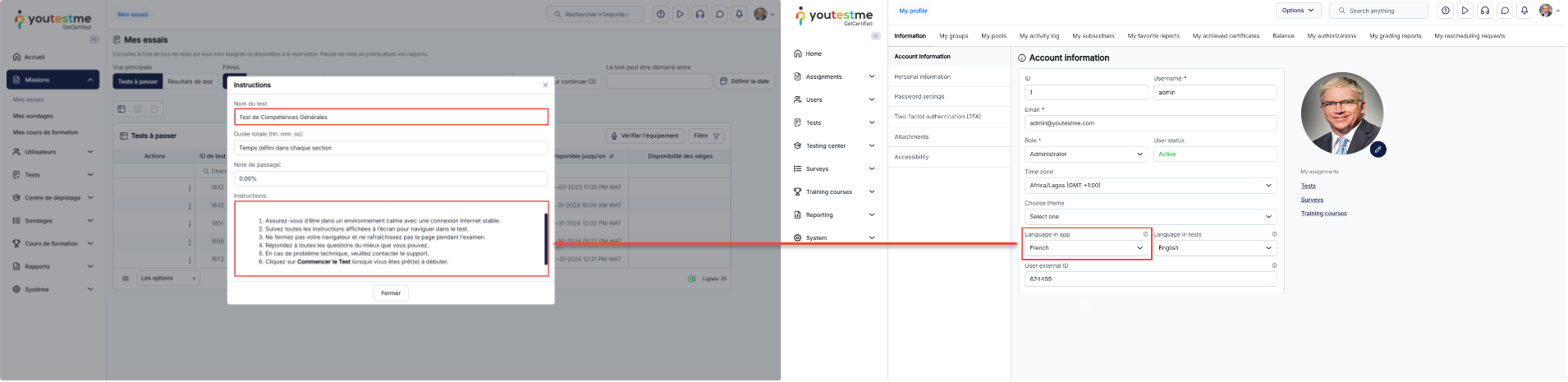This screenshot has width=1568, height=382.
Task: Click info icon next to Language in app
Action: click(1145, 234)
